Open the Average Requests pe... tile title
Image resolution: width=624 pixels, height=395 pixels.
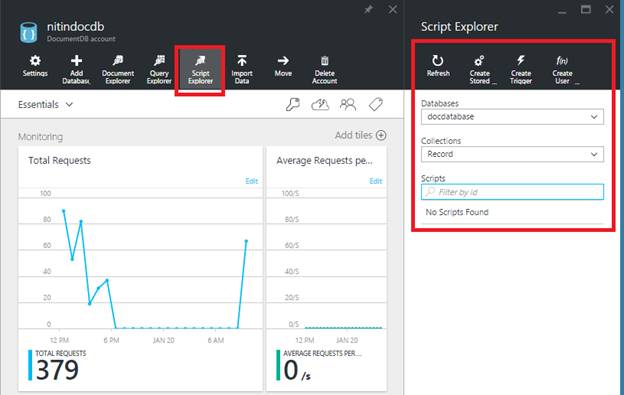click(324, 160)
